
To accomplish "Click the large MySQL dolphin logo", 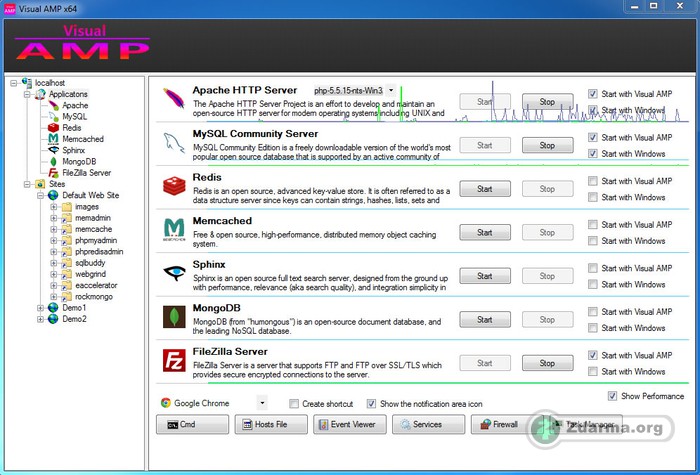I will [x=174, y=143].
